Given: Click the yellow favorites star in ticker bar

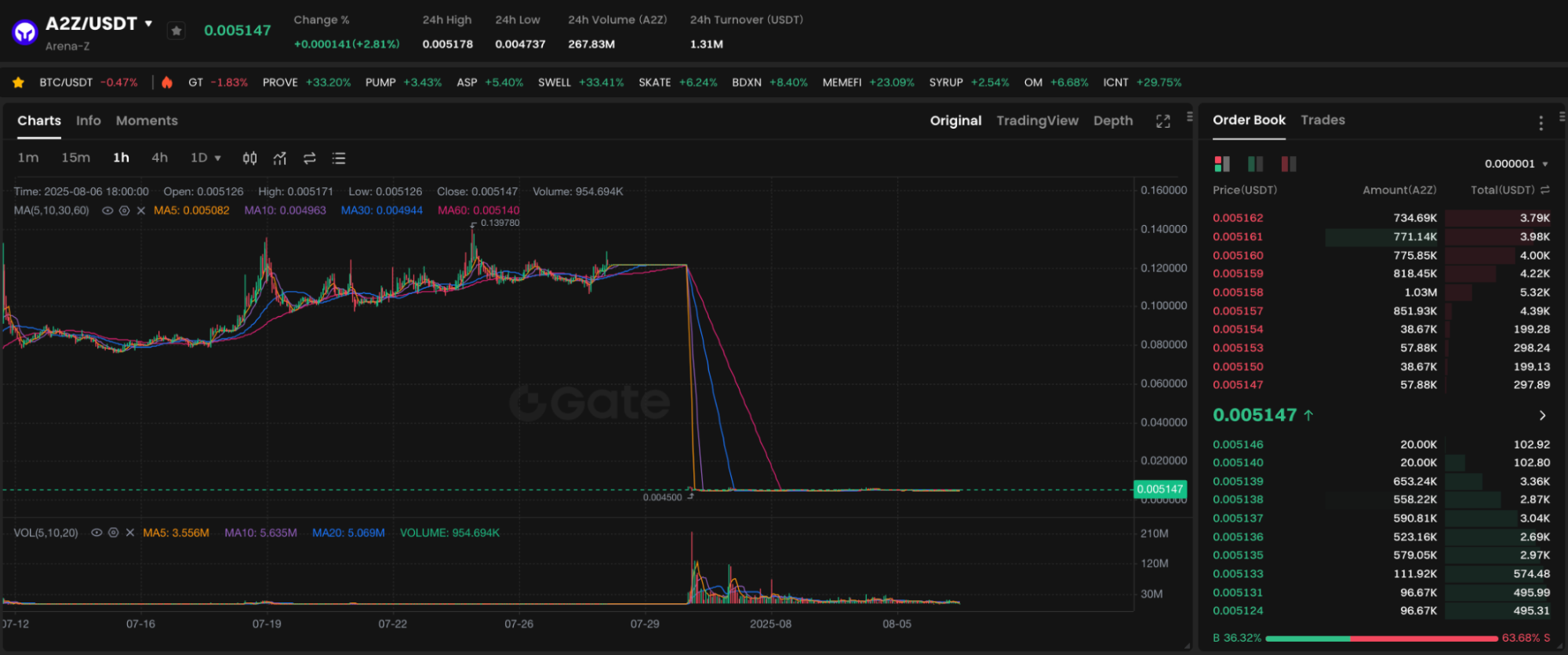Looking at the screenshot, I should tap(18, 82).
